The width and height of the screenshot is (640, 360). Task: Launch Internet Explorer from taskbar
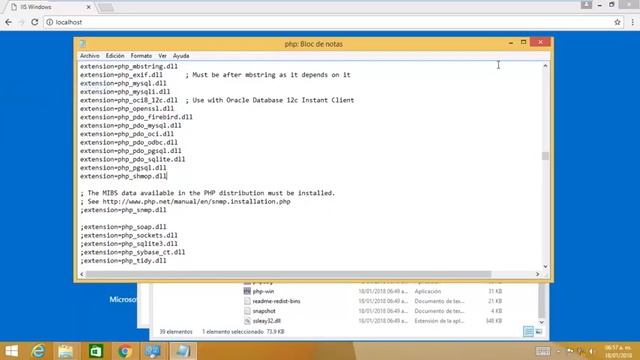38,351
